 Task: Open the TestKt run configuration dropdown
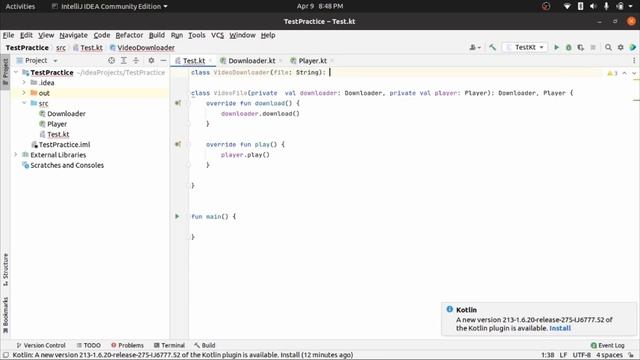click(524, 47)
